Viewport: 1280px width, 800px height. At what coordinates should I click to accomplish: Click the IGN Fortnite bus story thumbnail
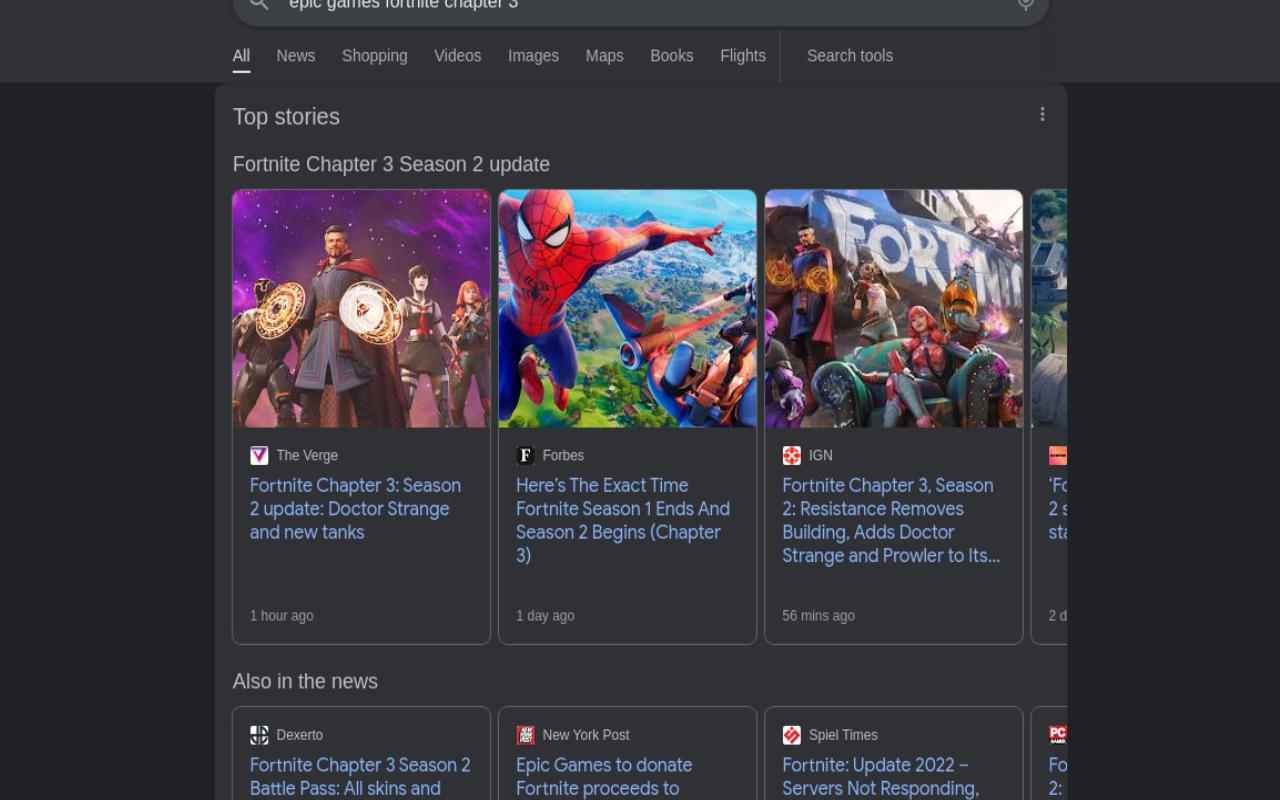tap(894, 309)
